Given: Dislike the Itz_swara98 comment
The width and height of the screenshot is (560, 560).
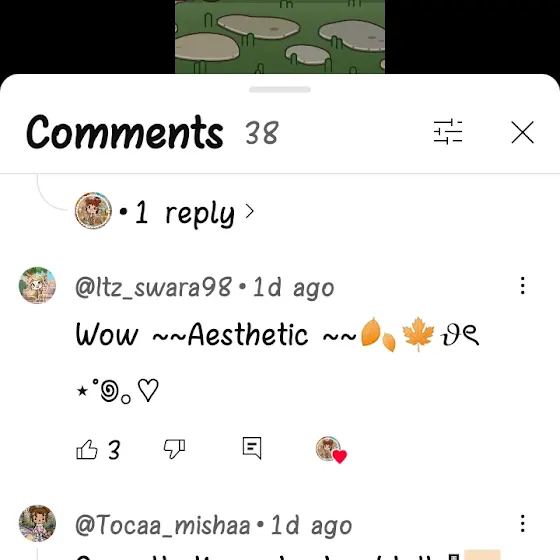Looking at the screenshot, I should [174, 449].
